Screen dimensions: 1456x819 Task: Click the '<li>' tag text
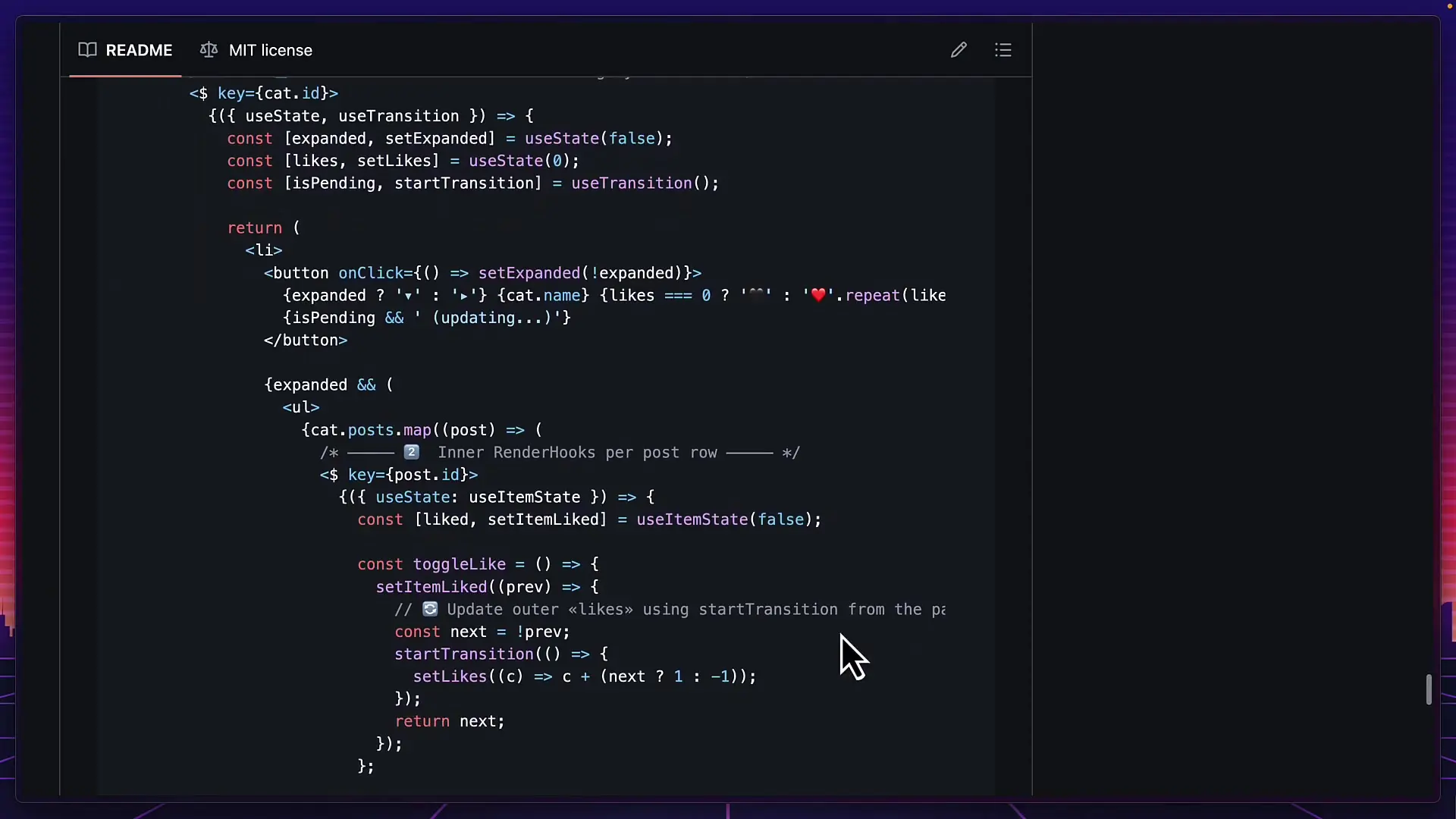click(x=264, y=250)
